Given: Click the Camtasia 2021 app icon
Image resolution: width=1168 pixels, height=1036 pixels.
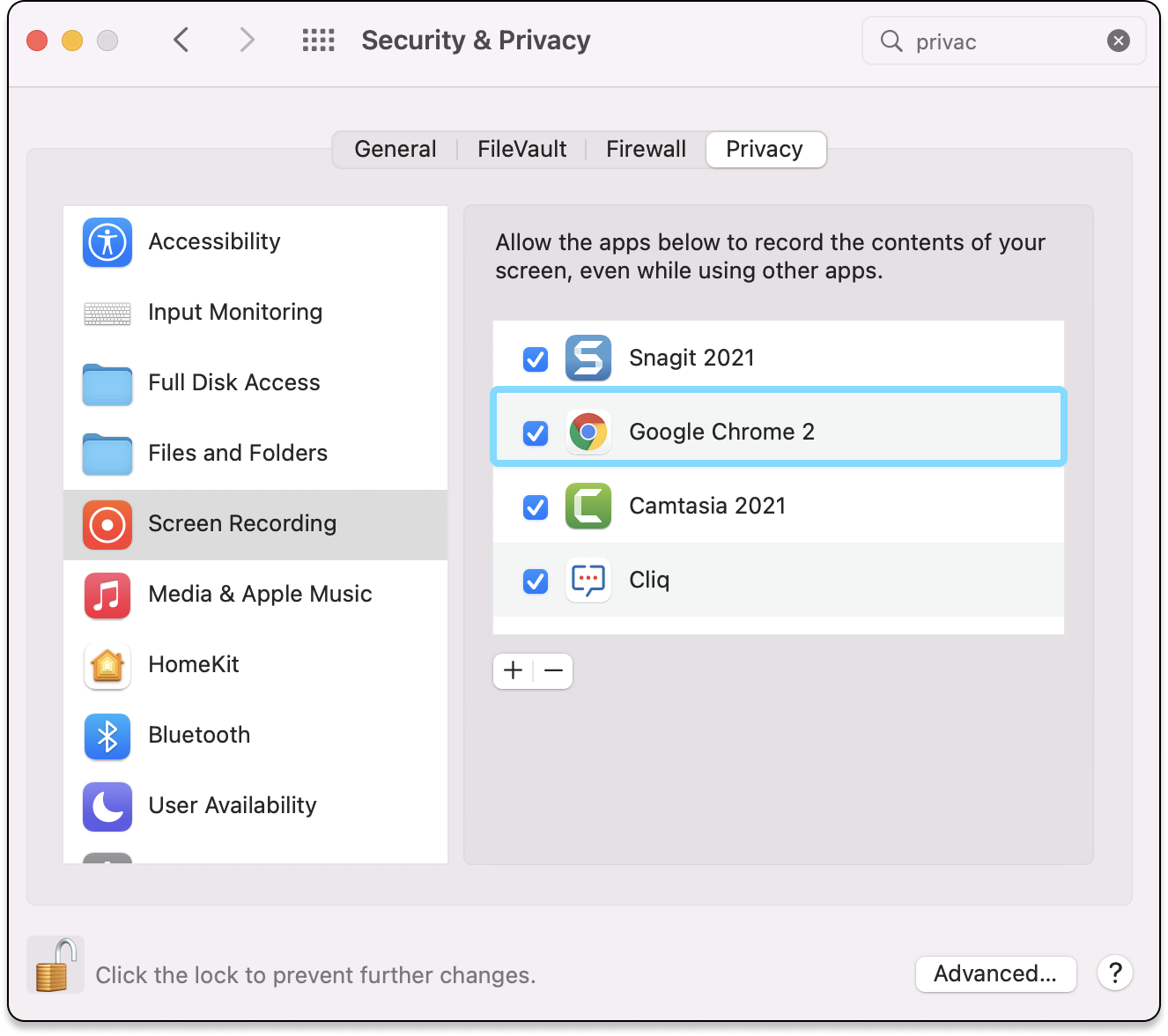Looking at the screenshot, I should pyautogui.click(x=588, y=506).
